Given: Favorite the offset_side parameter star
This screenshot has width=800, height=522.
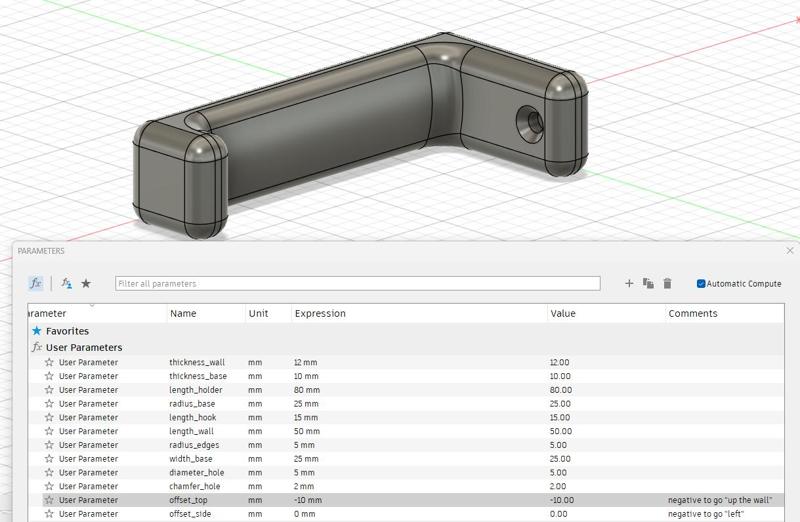Looking at the screenshot, I should (49, 514).
